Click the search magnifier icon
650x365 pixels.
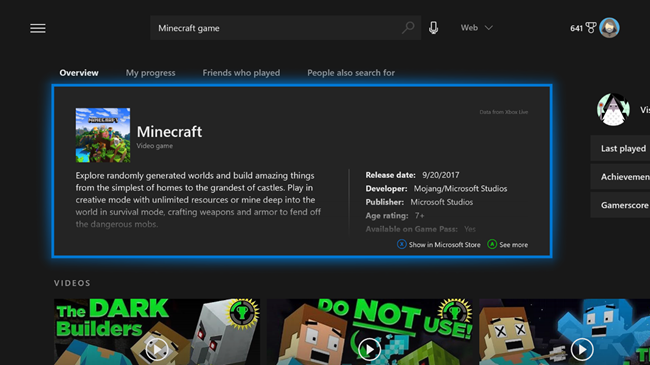[x=408, y=28]
